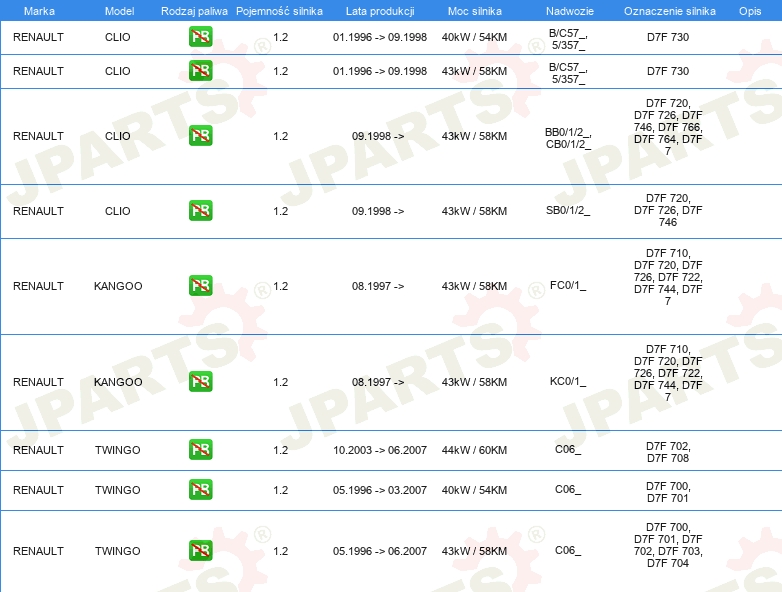Viewport: 782px width, 592px height.
Task: Click the Lata produkcji column header
Action: (380, 11)
